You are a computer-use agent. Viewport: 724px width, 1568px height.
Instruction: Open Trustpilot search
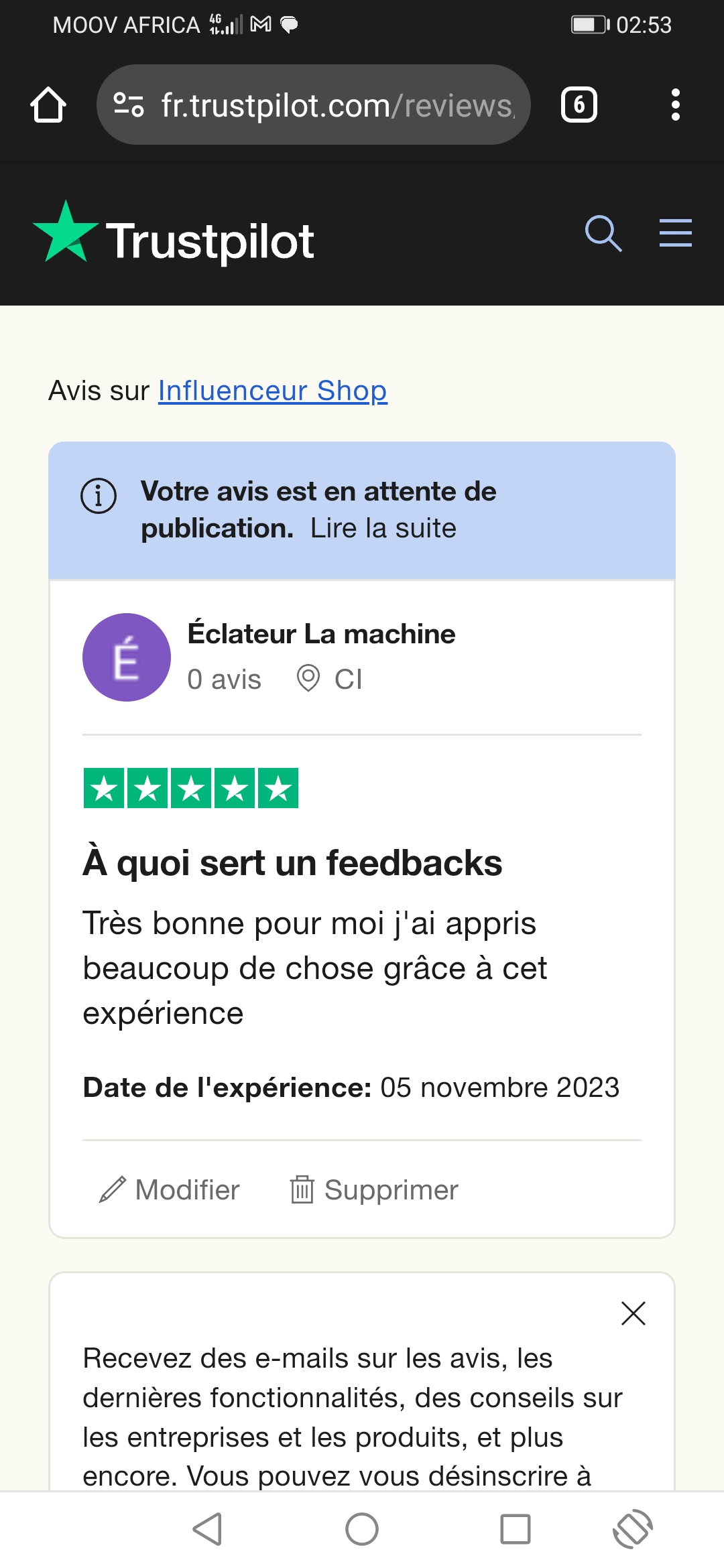click(x=603, y=234)
